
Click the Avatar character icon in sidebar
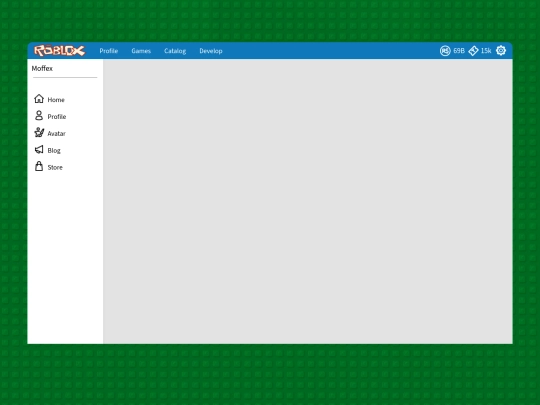tap(39, 132)
